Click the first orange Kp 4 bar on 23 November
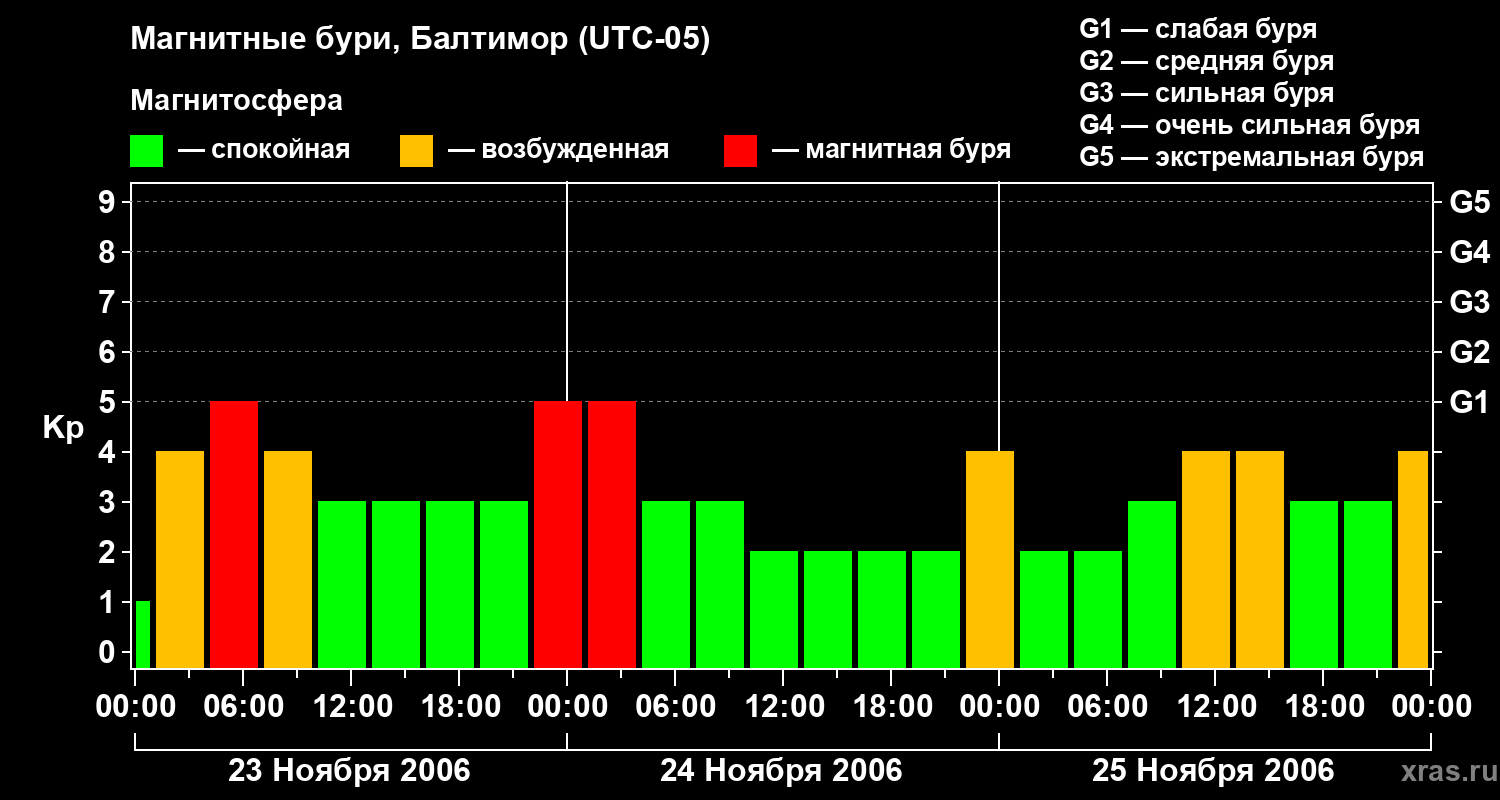Image resolution: width=1500 pixels, height=800 pixels. (180, 559)
